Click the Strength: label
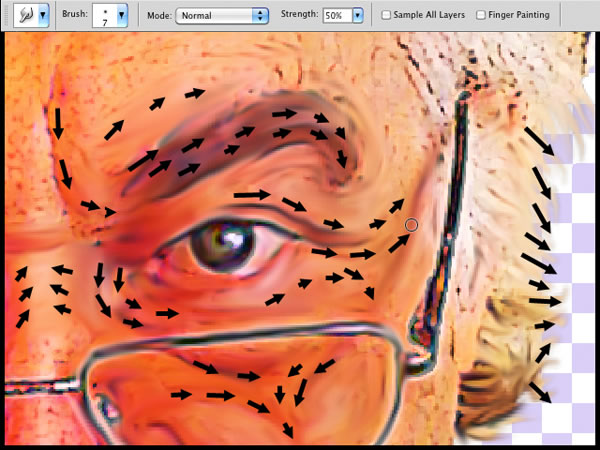Viewport: 600px width, 450px height. tap(299, 14)
